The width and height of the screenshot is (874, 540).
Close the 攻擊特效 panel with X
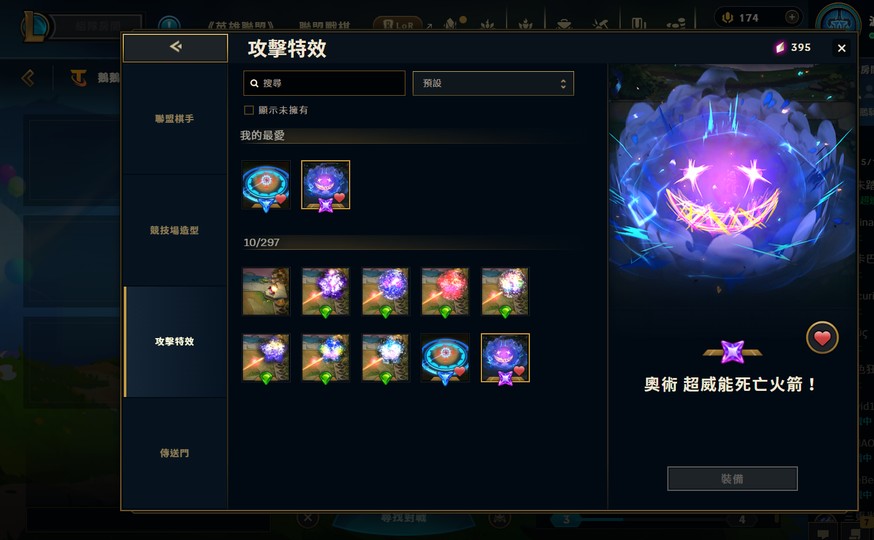point(842,48)
